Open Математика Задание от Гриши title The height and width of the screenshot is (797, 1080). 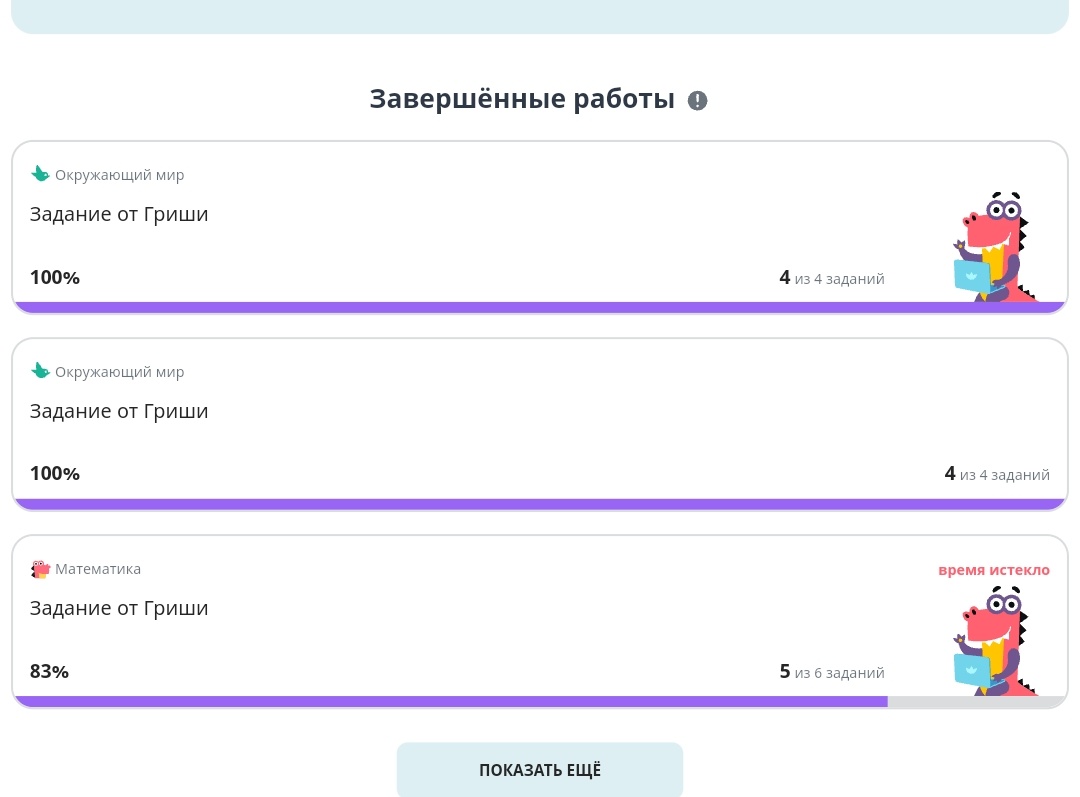(118, 608)
